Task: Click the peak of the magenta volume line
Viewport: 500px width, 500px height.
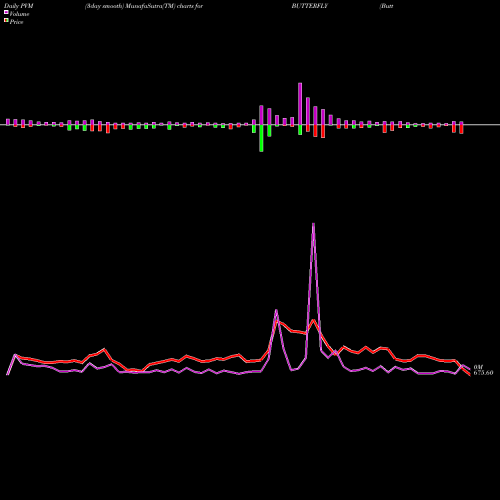Action: [x=313, y=224]
